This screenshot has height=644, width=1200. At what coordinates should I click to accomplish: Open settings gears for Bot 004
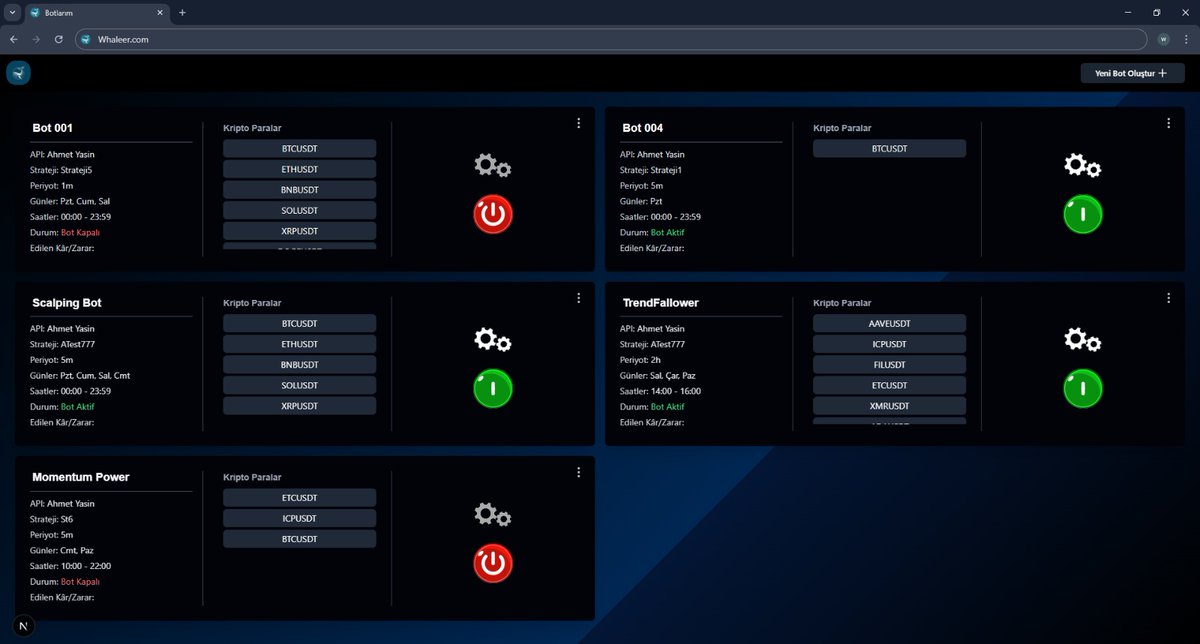pos(1082,166)
